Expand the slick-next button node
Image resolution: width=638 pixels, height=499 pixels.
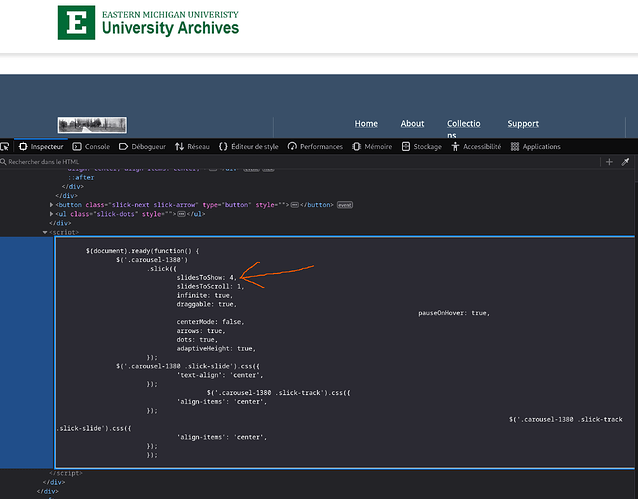[x=52, y=205]
